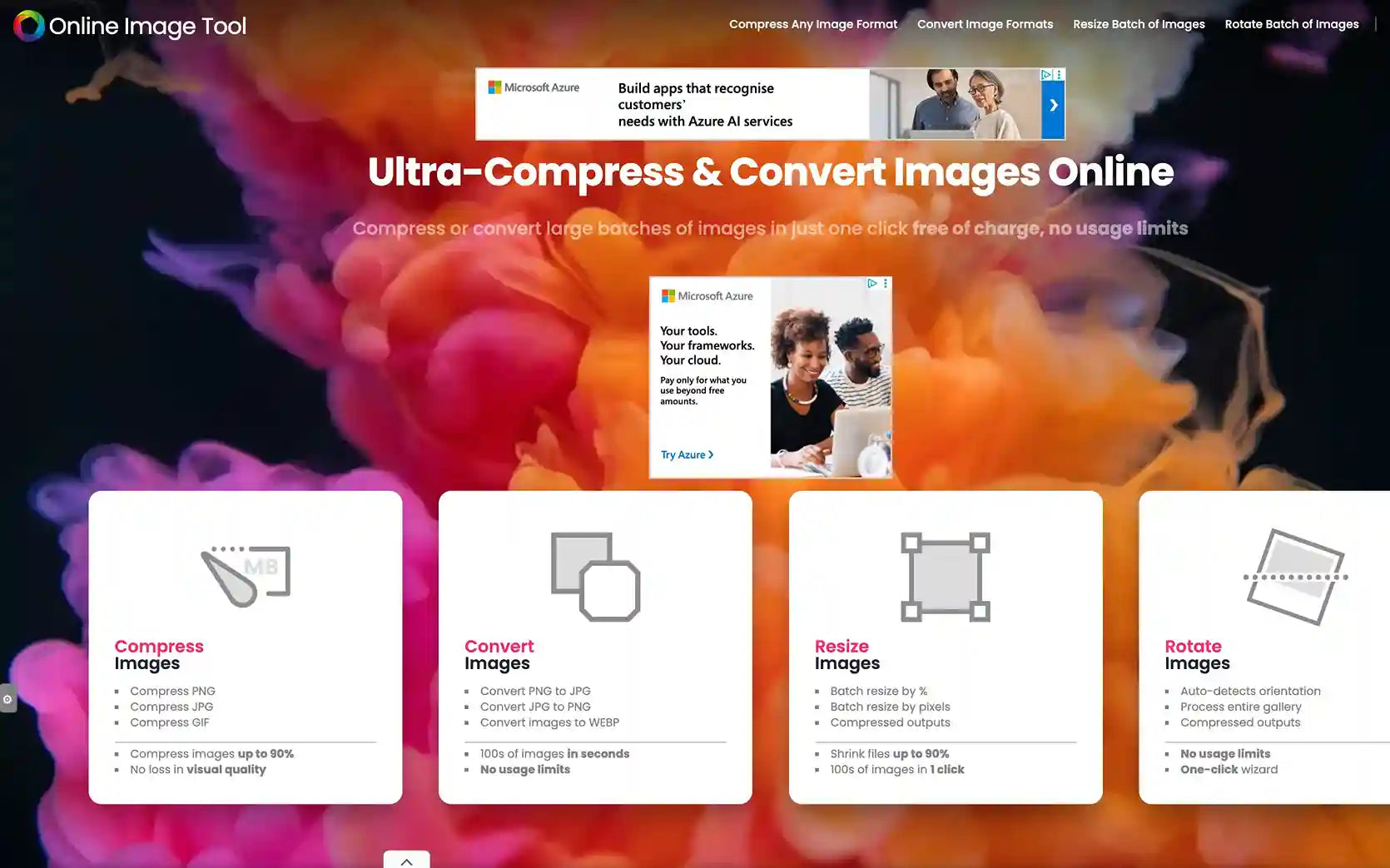Click 'No loss in visual quality' text
Screen dimensions: 1390x868
click(198, 770)
